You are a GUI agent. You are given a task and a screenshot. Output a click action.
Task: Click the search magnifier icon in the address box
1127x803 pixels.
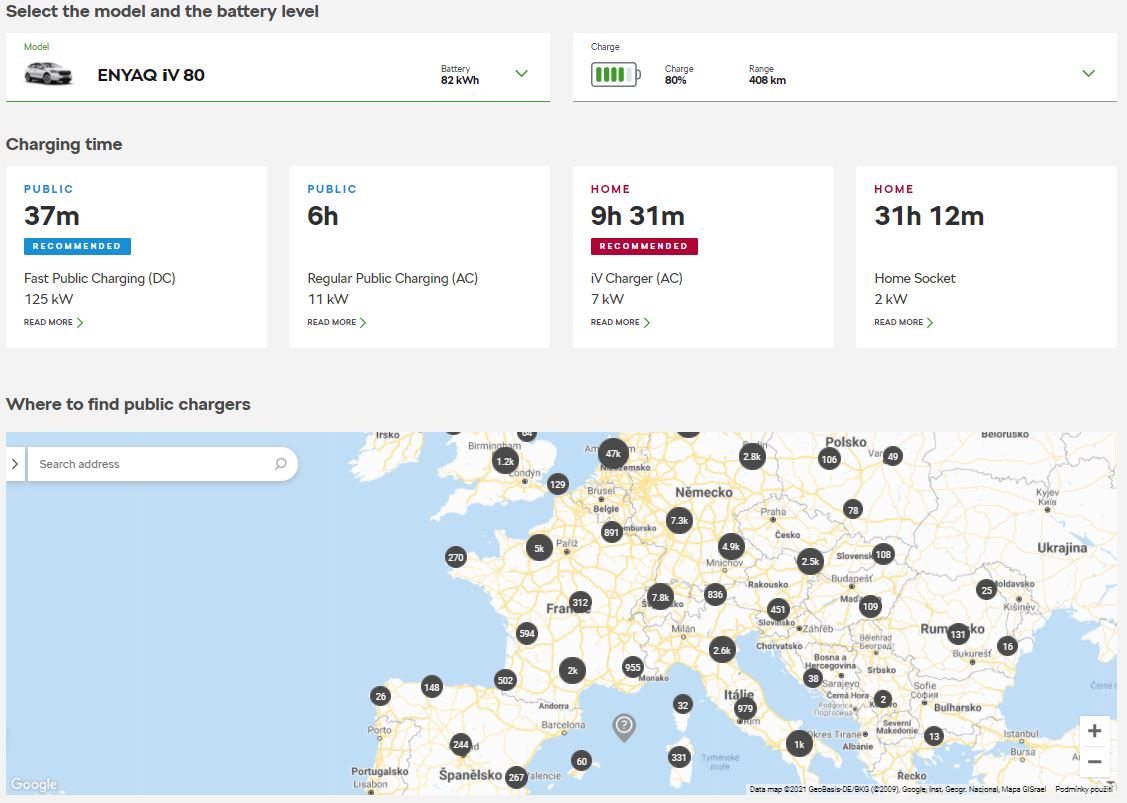(281, 464)
